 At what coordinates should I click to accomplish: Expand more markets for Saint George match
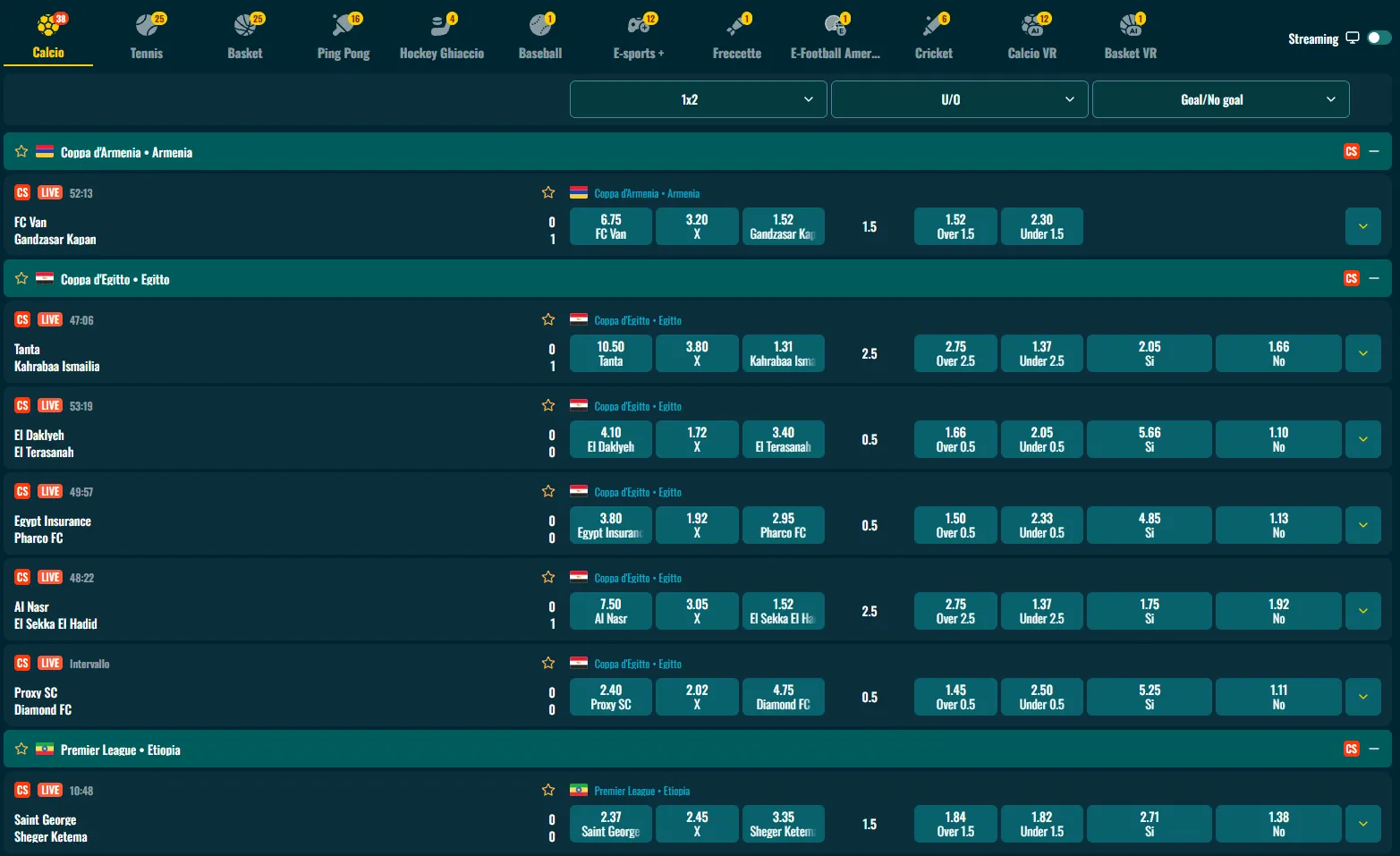point(1363,824)
